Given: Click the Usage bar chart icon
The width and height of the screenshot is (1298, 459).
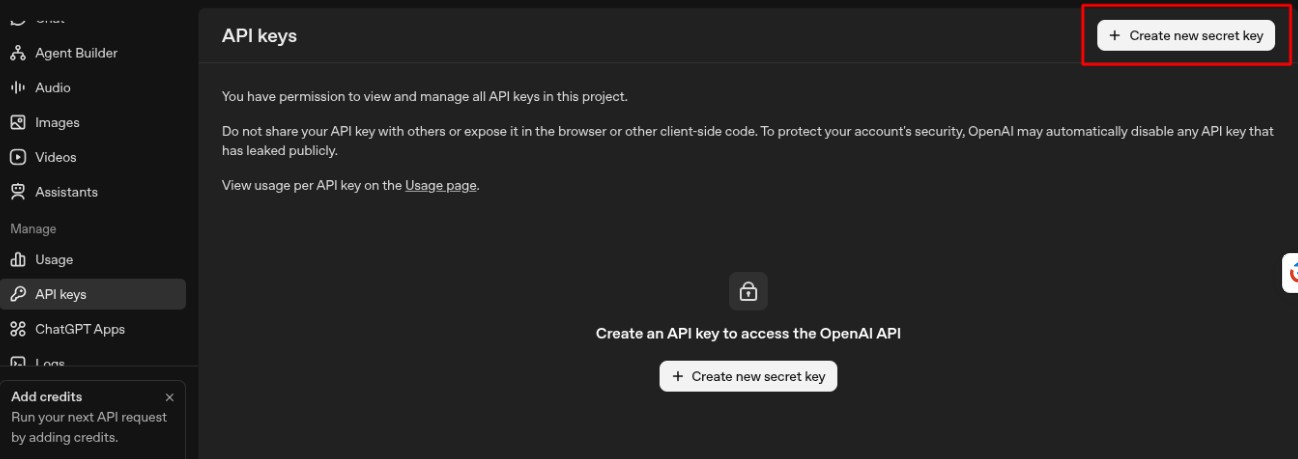Looking at the screenshot, I should coord(17,260).
